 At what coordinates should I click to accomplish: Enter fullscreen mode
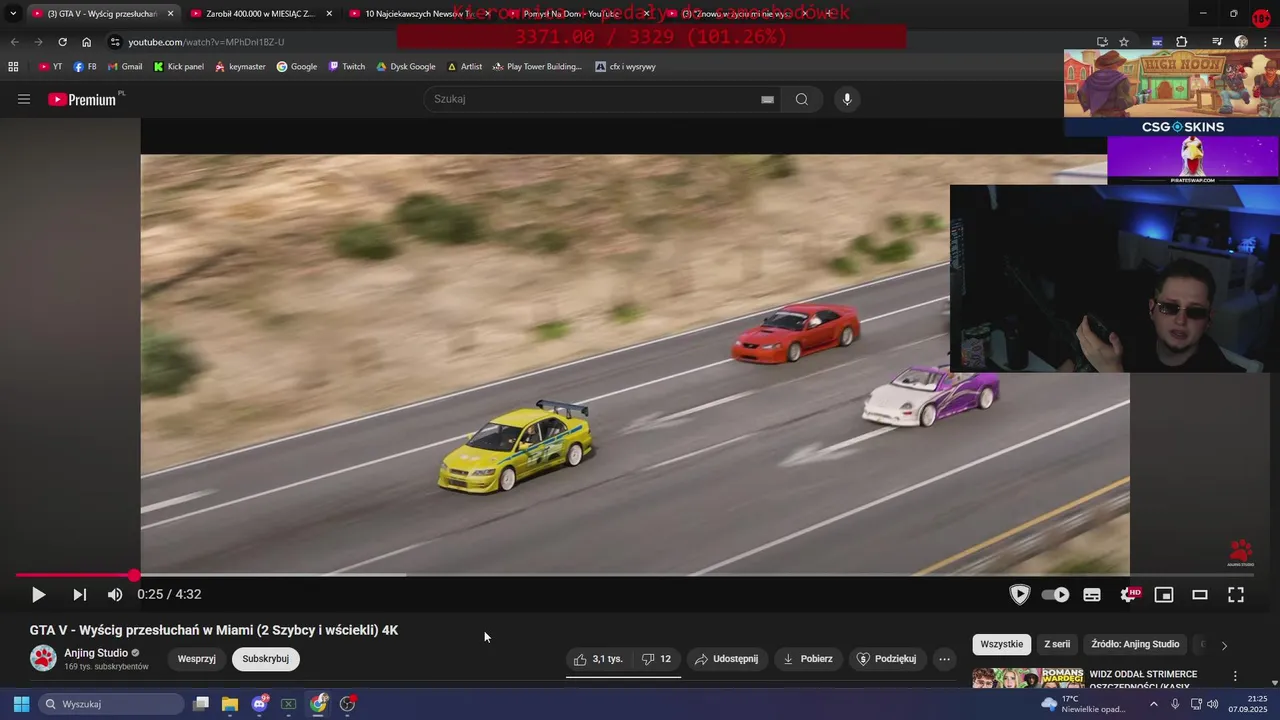click(1236, 595)
